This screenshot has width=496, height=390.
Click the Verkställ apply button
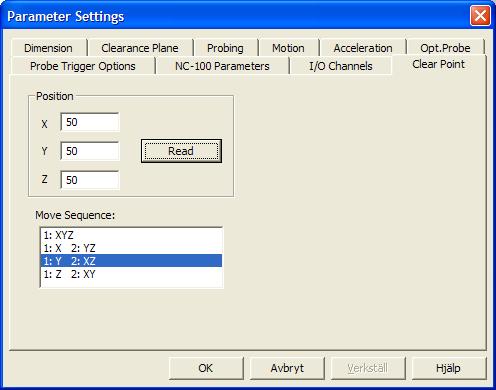click(368, 368)
